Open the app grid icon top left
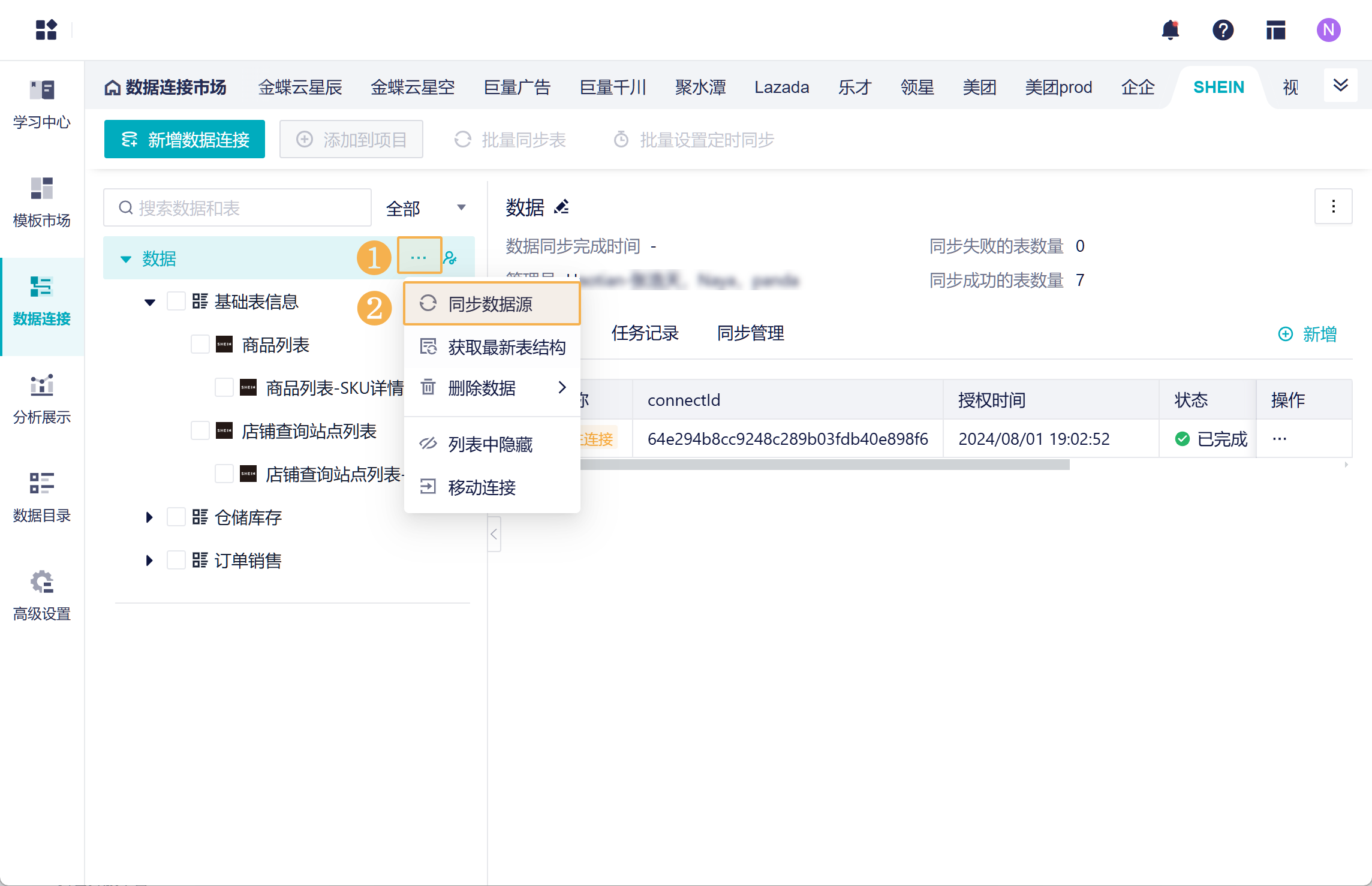 coord(46,29)
